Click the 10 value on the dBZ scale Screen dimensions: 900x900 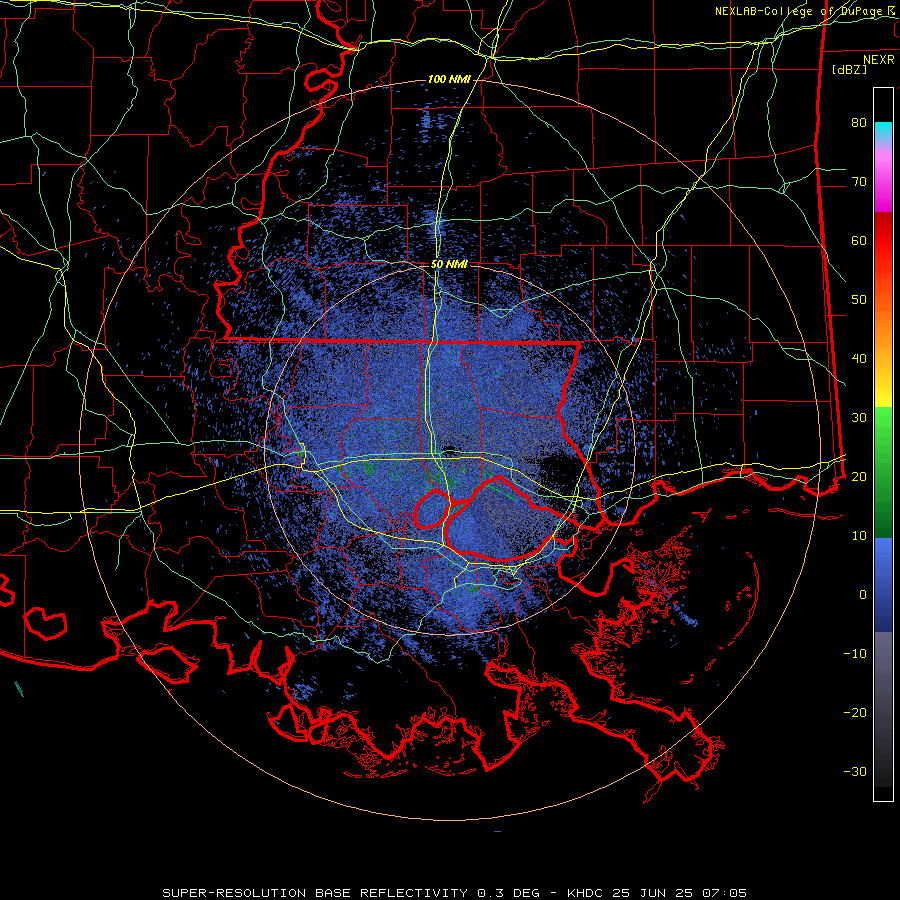(x=859, y=536)
